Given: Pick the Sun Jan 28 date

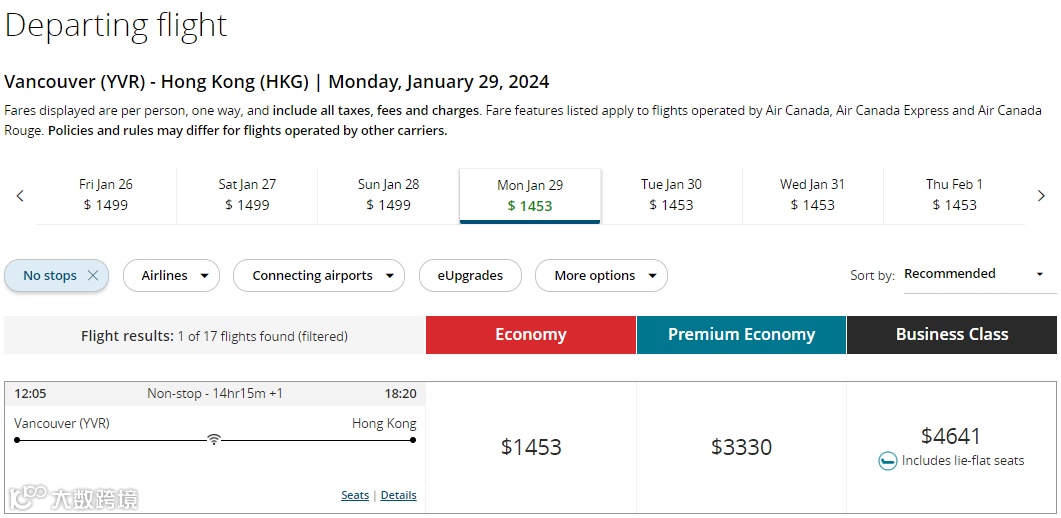Looking at the screenshot, I should click(x=388, y=195).
